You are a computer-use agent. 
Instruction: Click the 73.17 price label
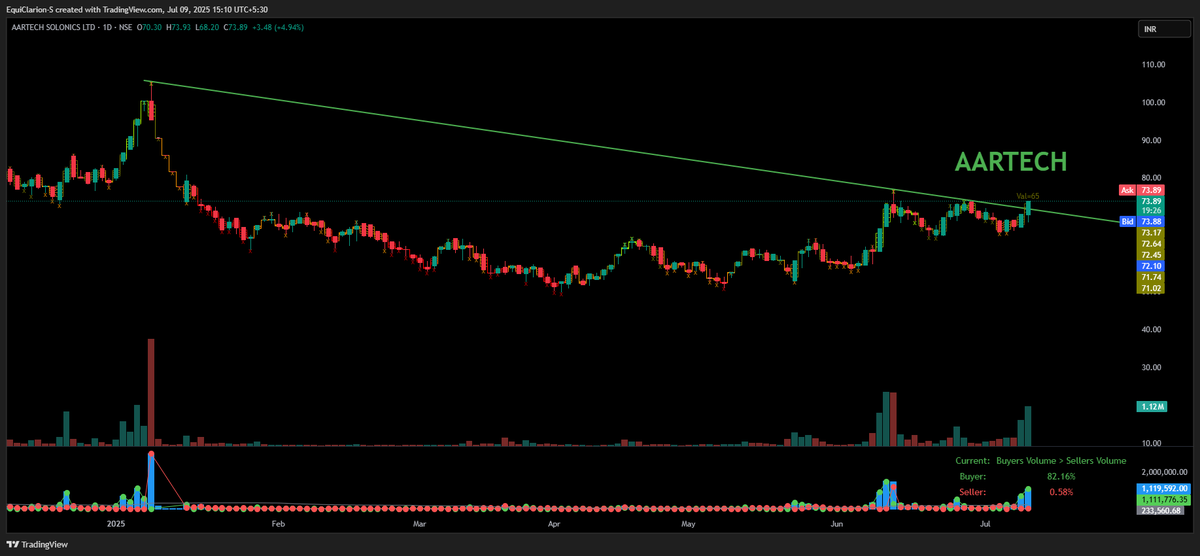click(1149, 232)
